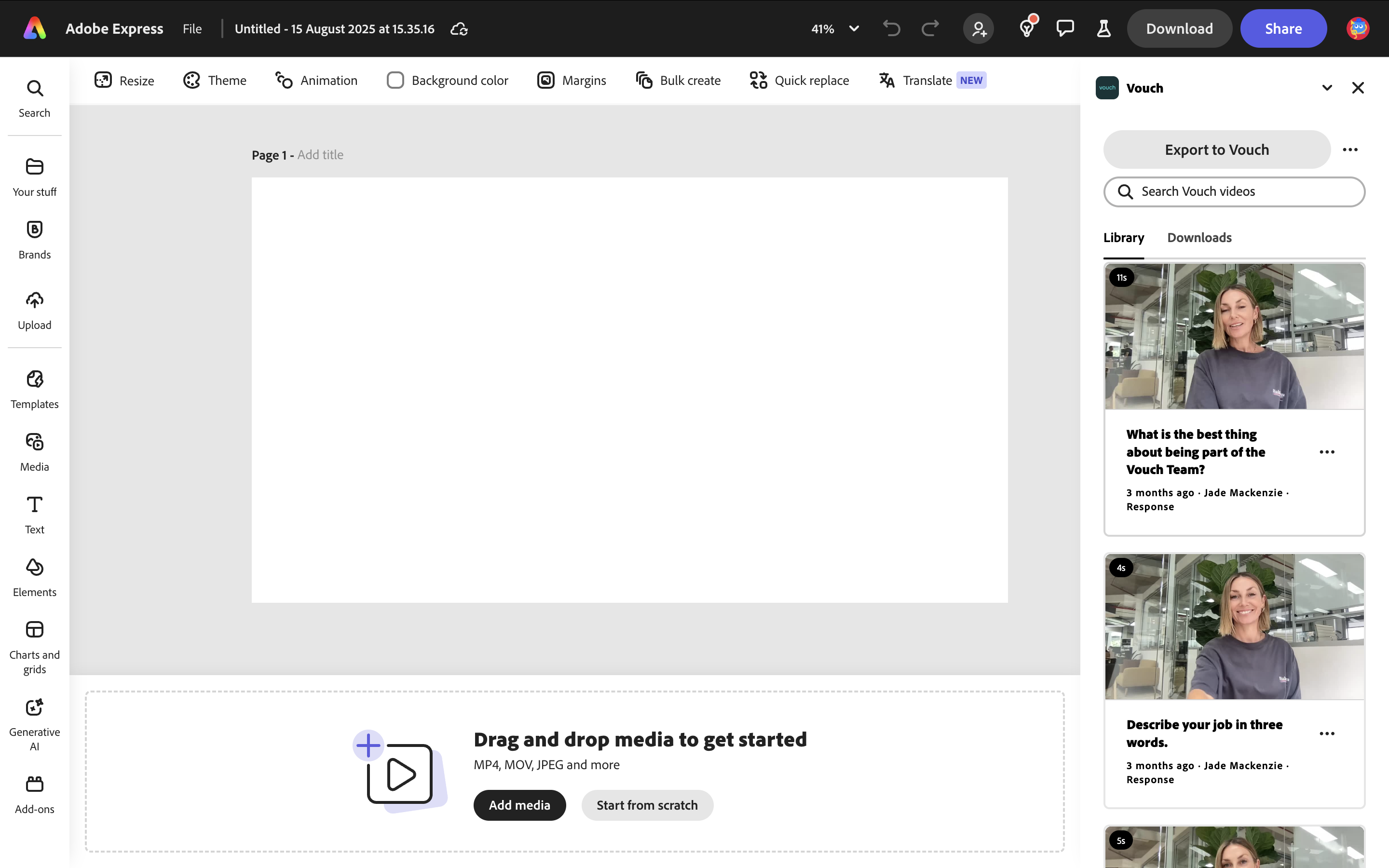Image resolution: width=1389 pixels, height=868 pixels.
Task: Click the Adobe Express logo
Action: coord(34,28)
